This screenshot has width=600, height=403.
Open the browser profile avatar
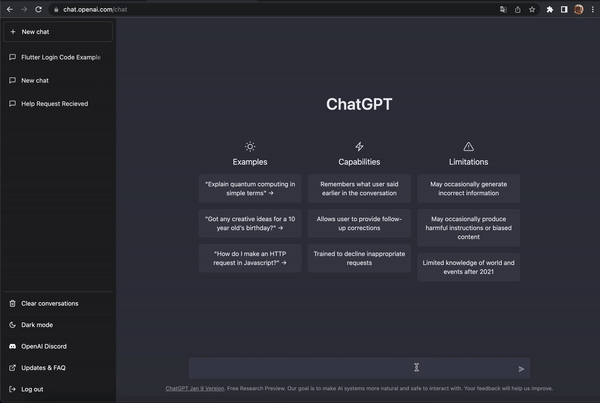point(579,10)
